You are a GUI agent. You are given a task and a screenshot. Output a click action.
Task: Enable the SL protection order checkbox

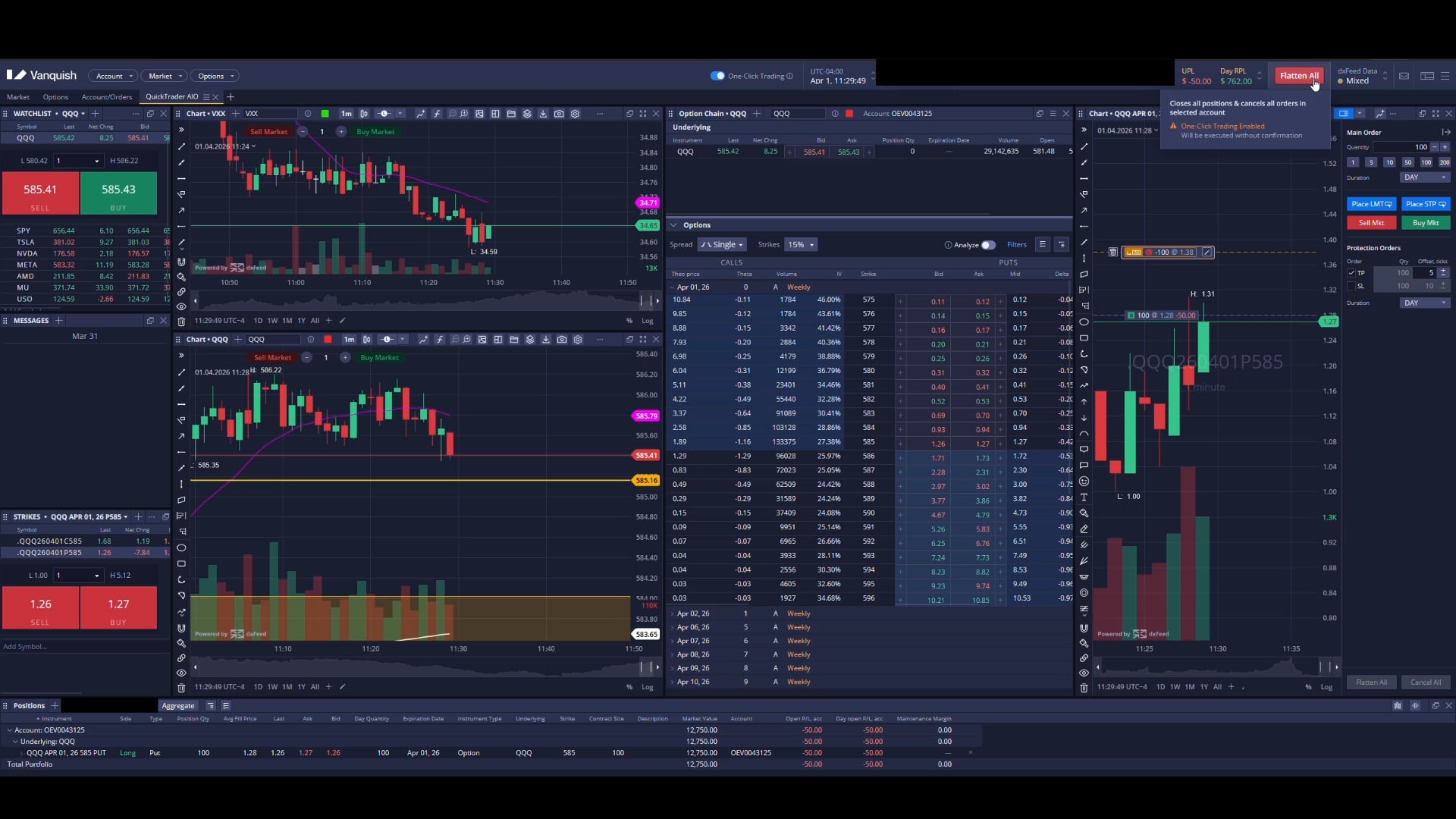coord(1351,286)
